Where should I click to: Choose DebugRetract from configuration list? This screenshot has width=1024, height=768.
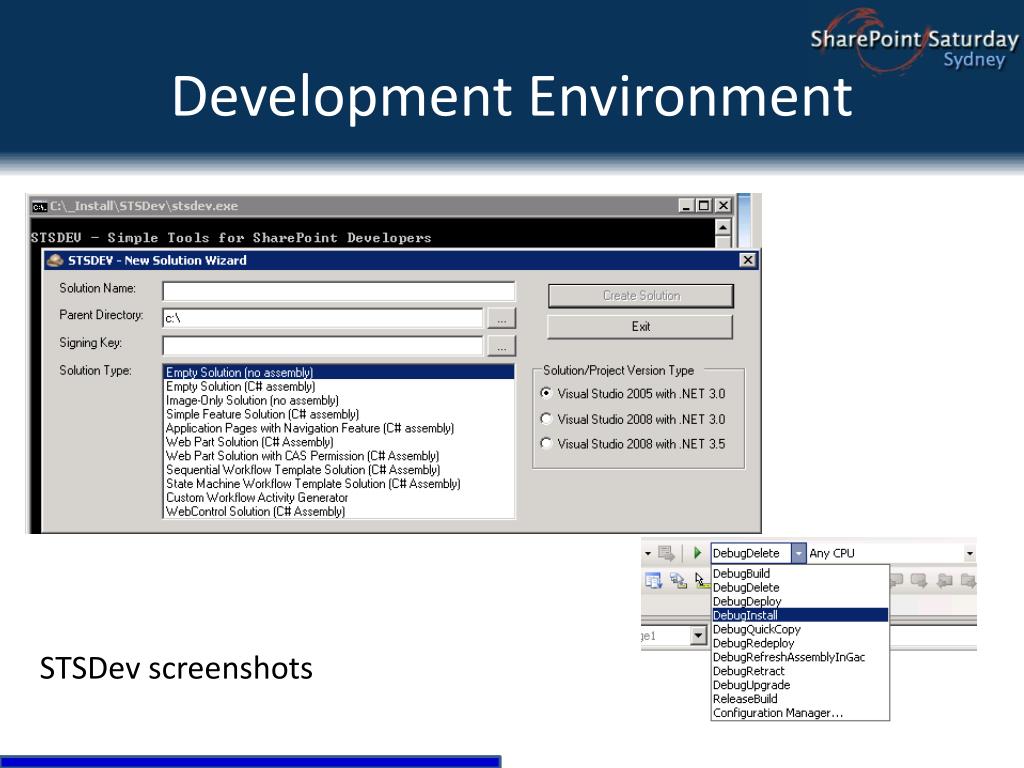(800, 671)
